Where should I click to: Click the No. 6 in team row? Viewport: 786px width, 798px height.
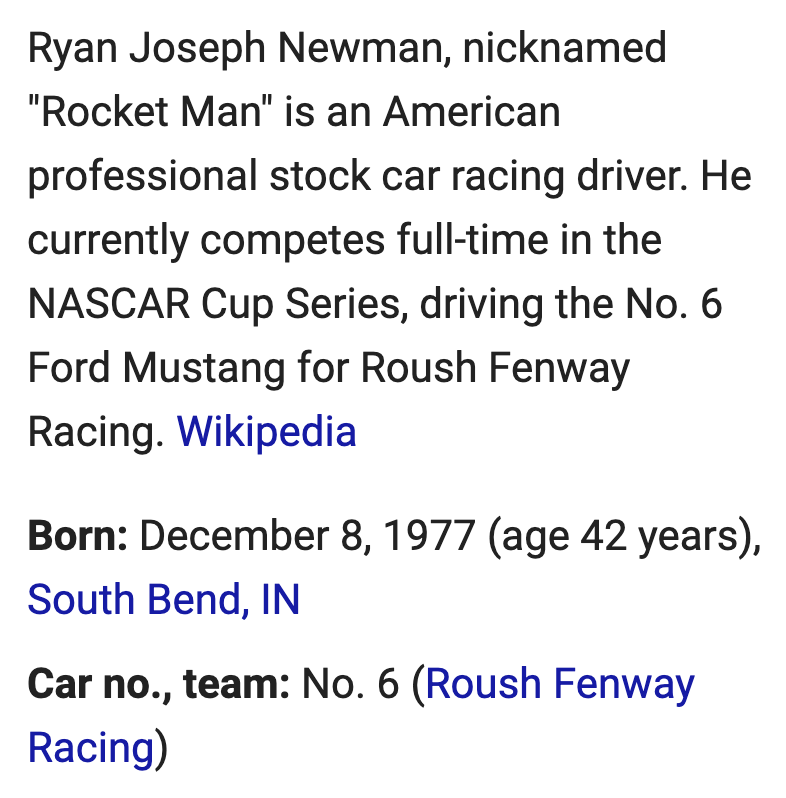pos(350,683)
